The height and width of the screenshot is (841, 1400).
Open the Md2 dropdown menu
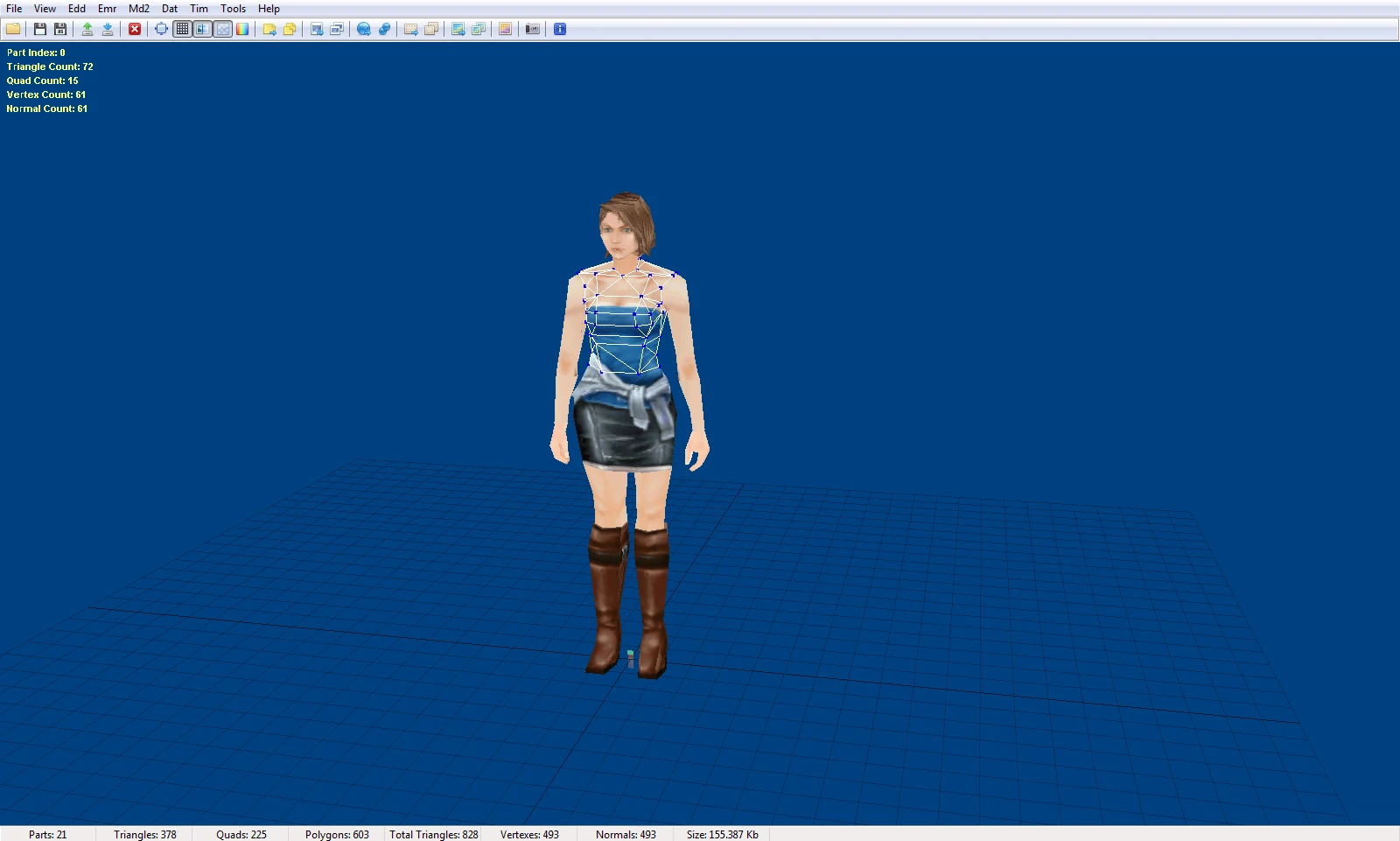[139, 9]
